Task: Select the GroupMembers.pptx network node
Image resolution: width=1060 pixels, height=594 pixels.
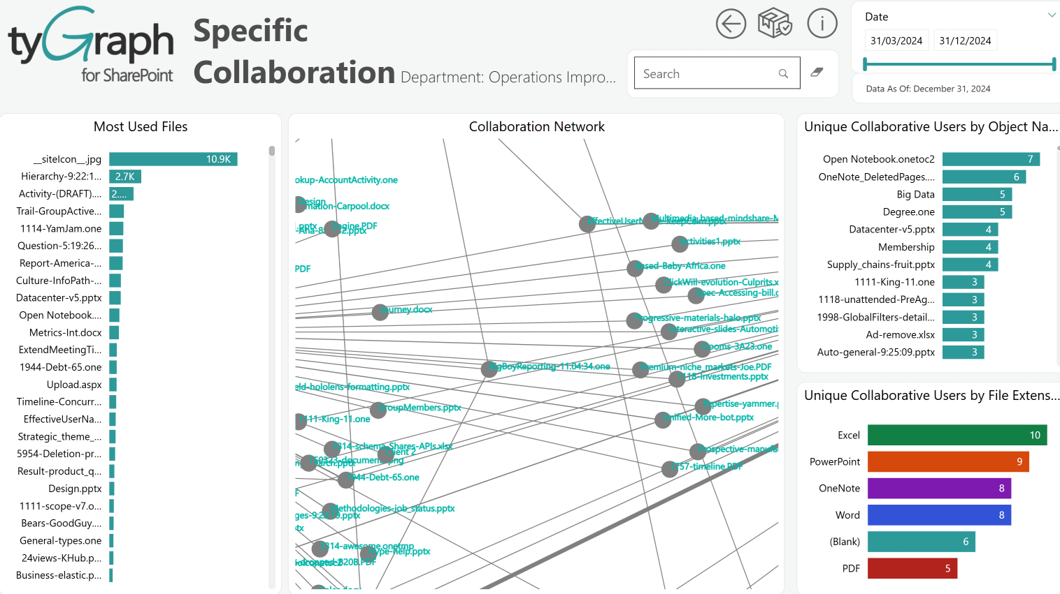Action: click(378, 410)
